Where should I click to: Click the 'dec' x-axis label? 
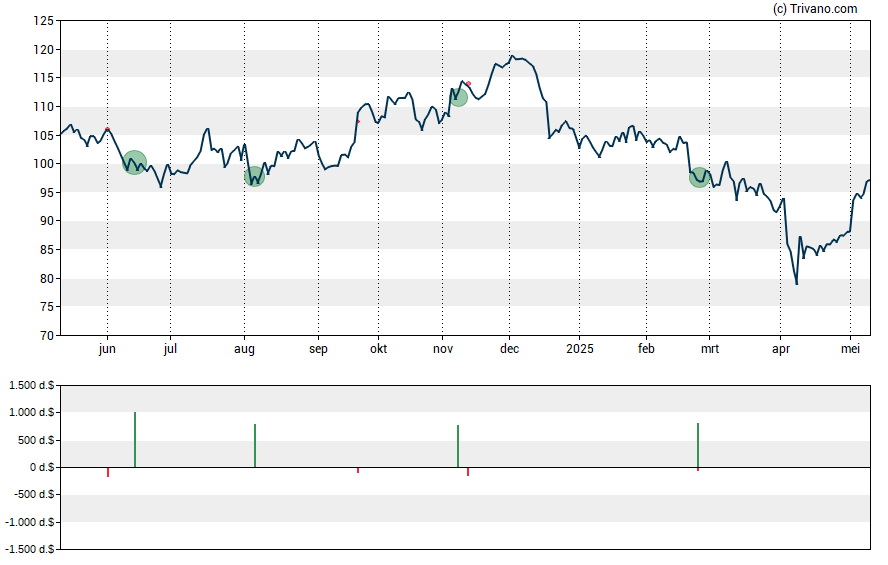[509, 349]
